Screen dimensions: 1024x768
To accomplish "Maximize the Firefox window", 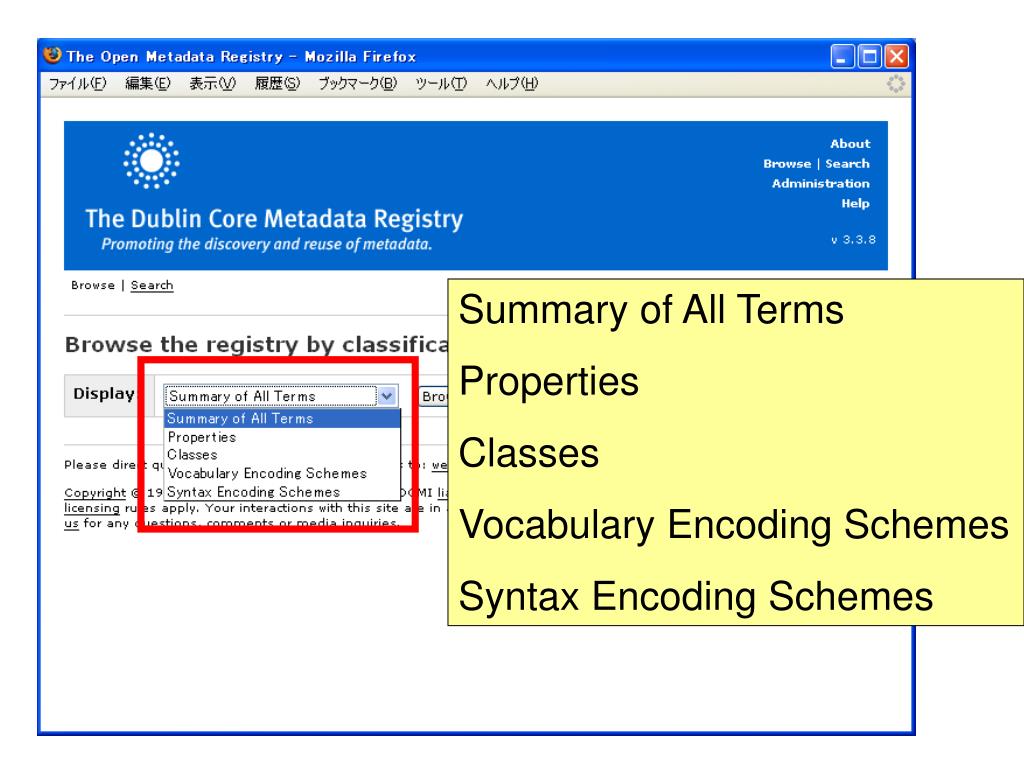I will point(869,57).
